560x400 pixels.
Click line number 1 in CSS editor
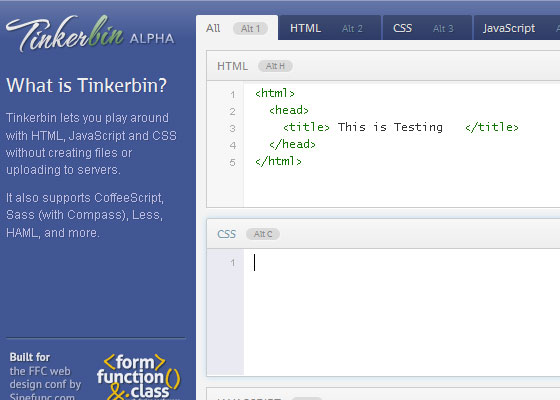(x=232, y=263)
